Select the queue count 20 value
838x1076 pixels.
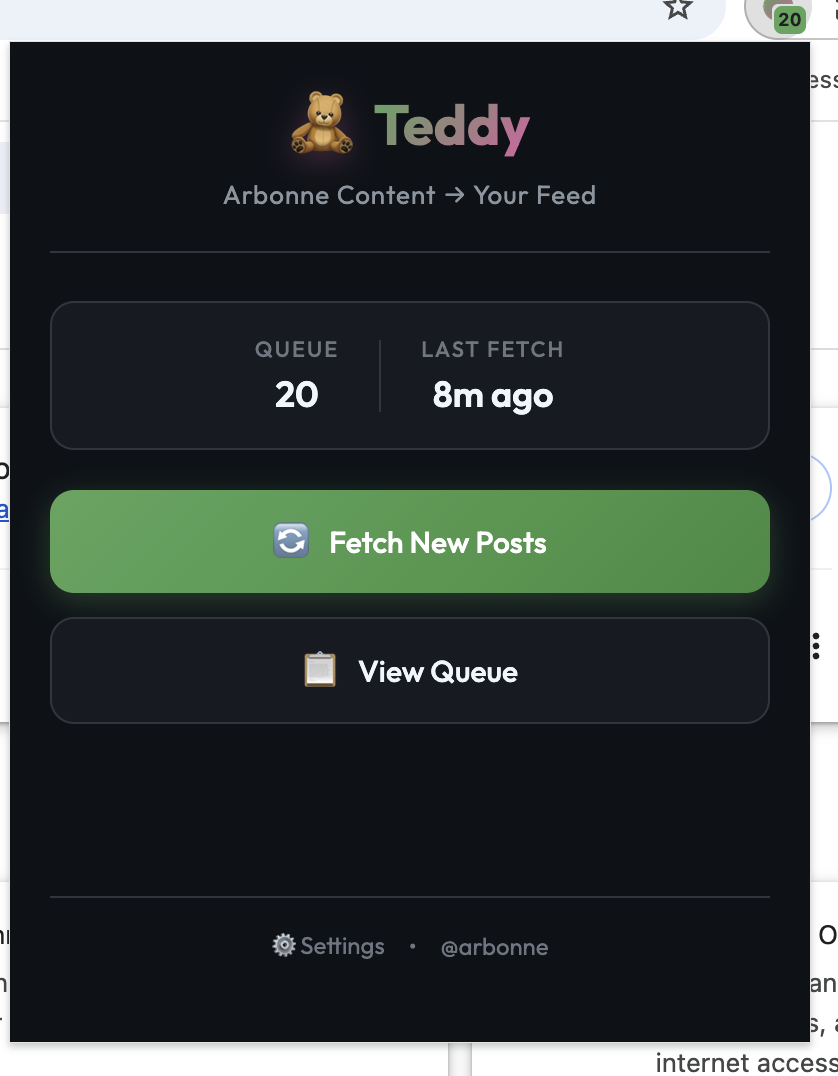[x=296, y=395]
